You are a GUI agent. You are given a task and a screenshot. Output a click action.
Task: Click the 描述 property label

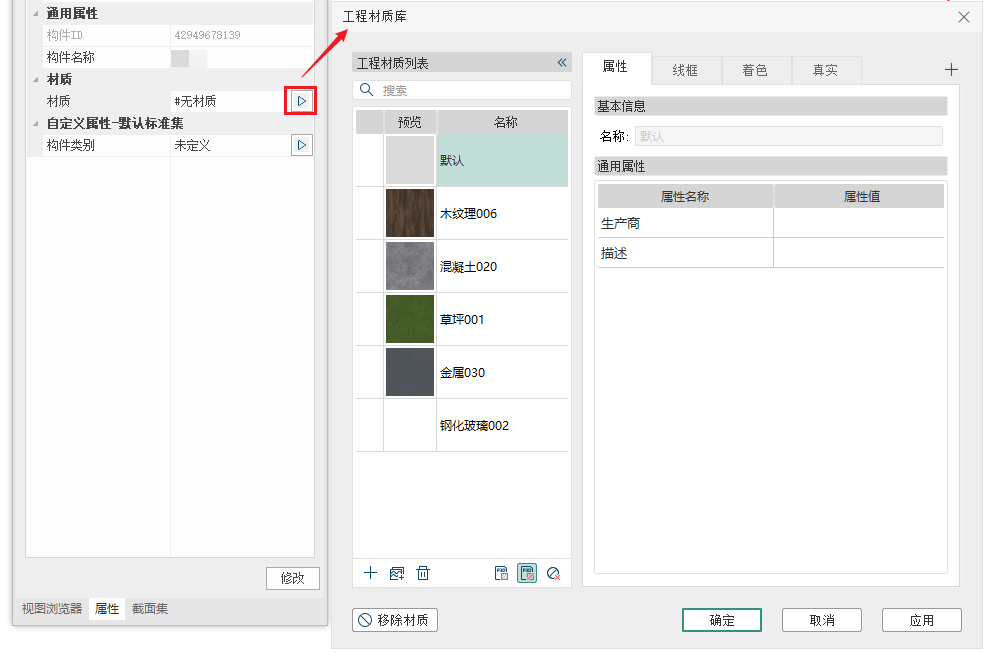coord(614,253)
